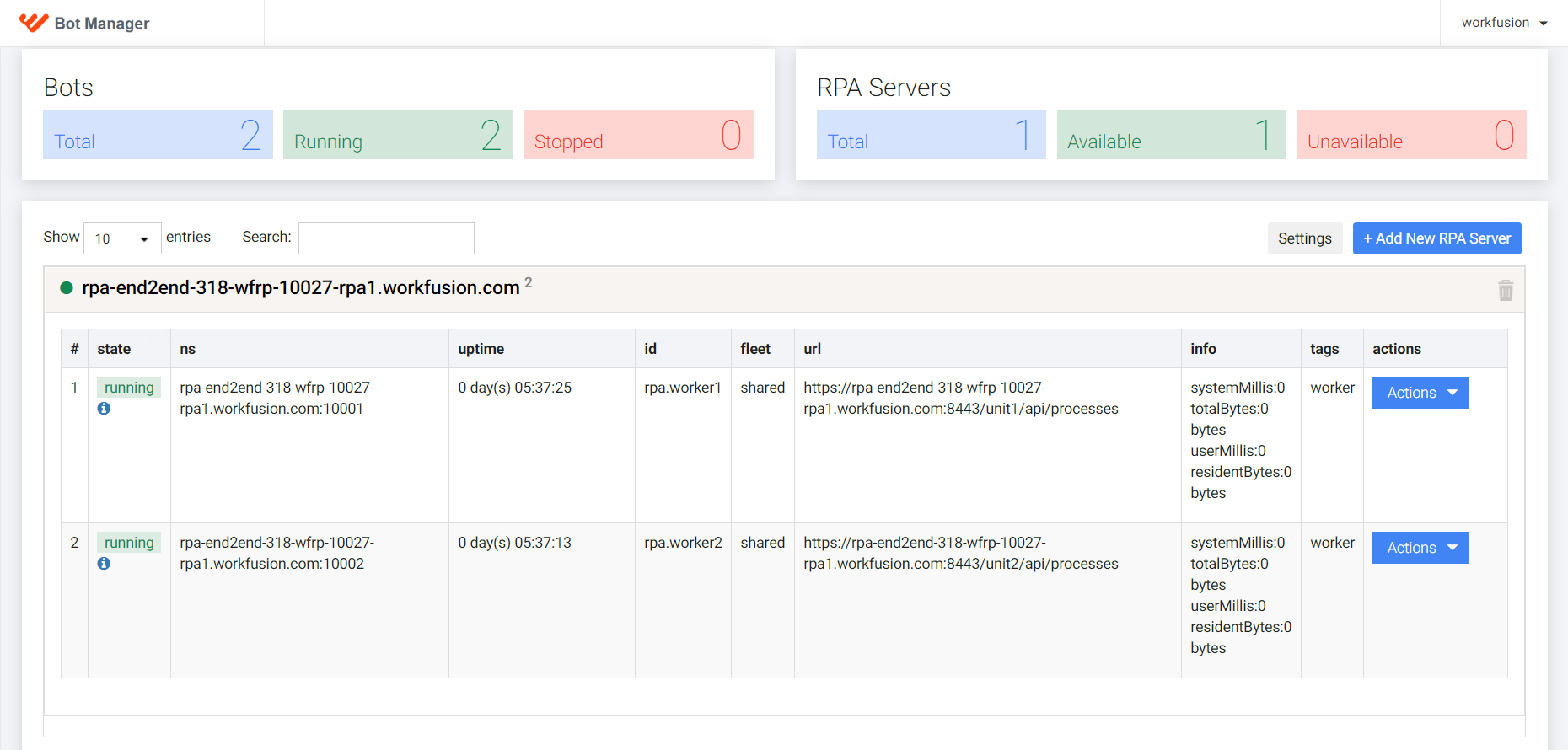Screen dimensions: 1568x750
Task: Select the Bots Running tile
Action: (398, 135)
